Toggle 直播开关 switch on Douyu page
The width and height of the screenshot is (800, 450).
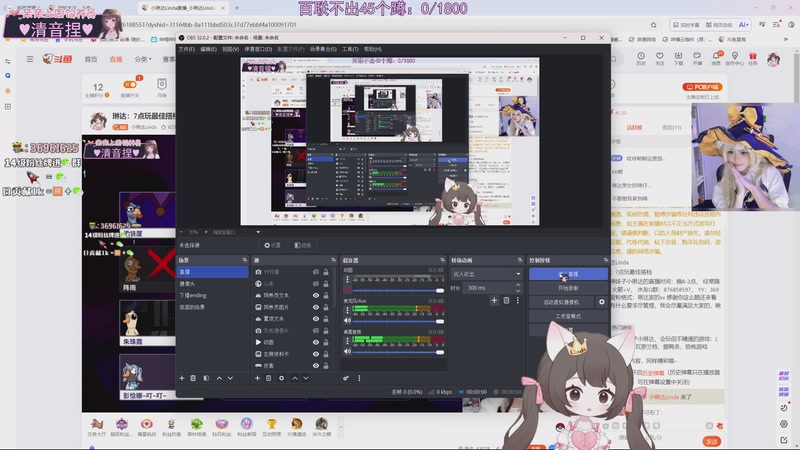(130, 84)
